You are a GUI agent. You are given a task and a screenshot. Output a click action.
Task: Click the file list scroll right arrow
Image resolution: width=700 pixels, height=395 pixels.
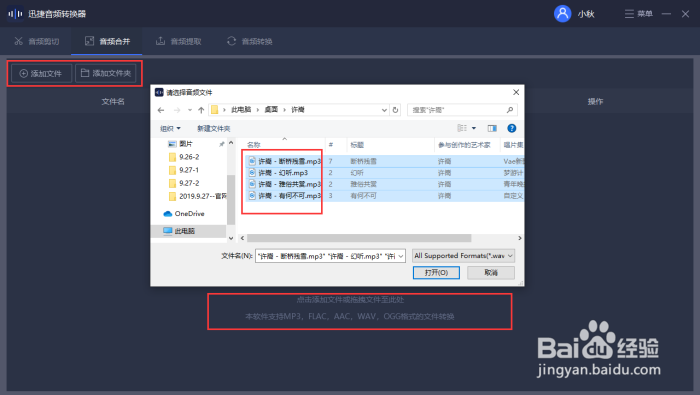click(x=519, y=238)
